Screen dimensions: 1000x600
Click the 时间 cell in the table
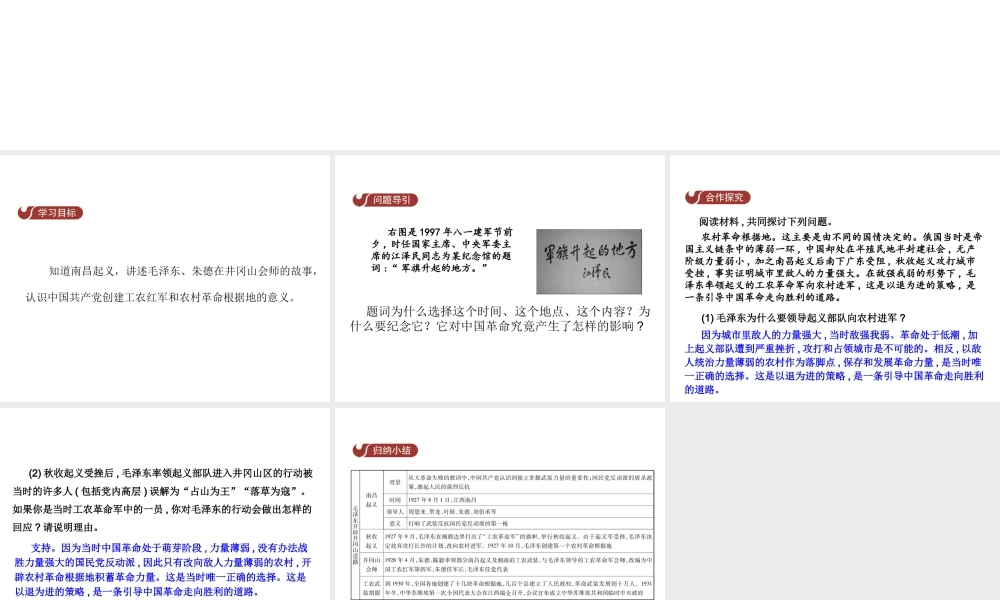[x=395, y=500]
